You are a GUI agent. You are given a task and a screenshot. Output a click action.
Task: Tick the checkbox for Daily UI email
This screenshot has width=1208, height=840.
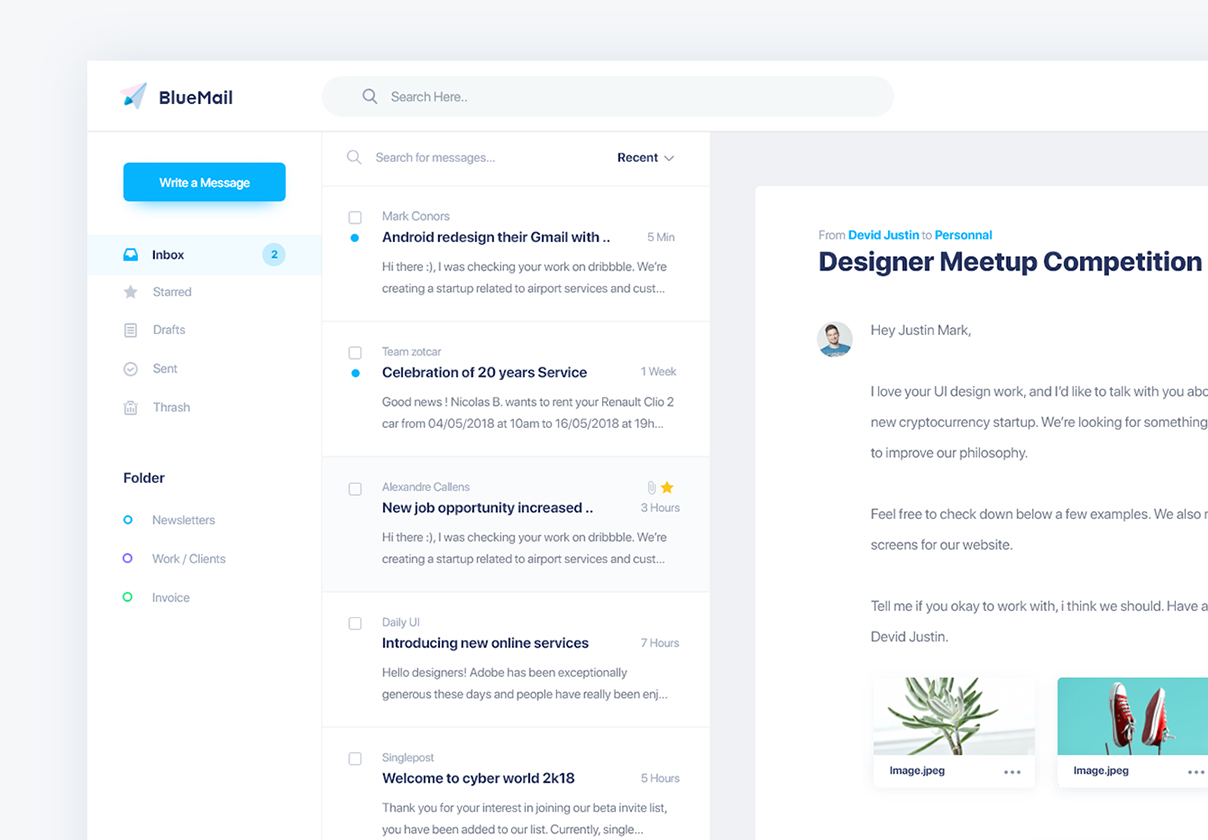click(x=355, y=623)
